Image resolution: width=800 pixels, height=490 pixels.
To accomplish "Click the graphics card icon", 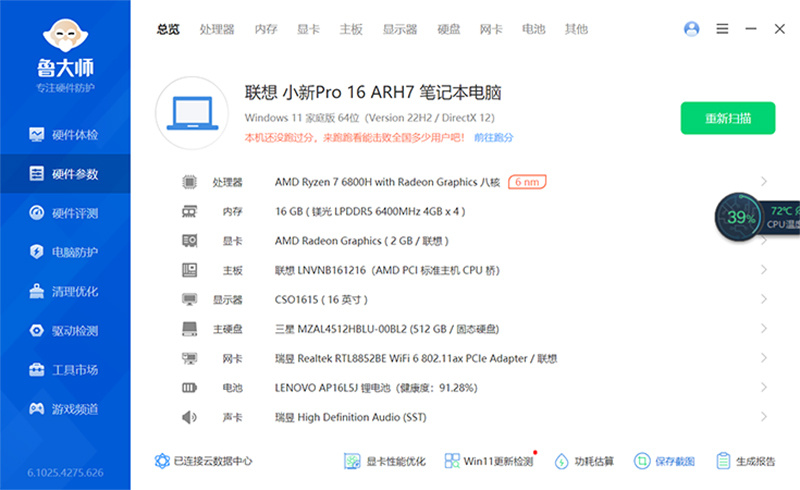I will point(189,240).
